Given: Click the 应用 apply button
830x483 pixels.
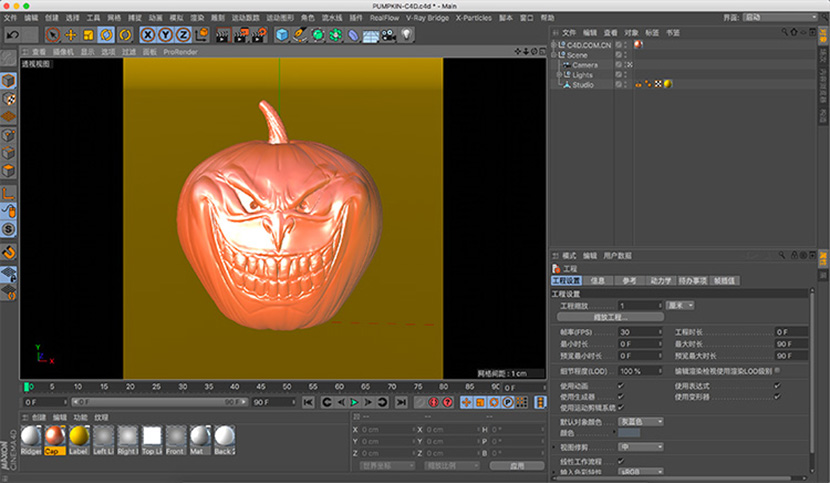Looking at the screenshot, I should tap(517, 466).
